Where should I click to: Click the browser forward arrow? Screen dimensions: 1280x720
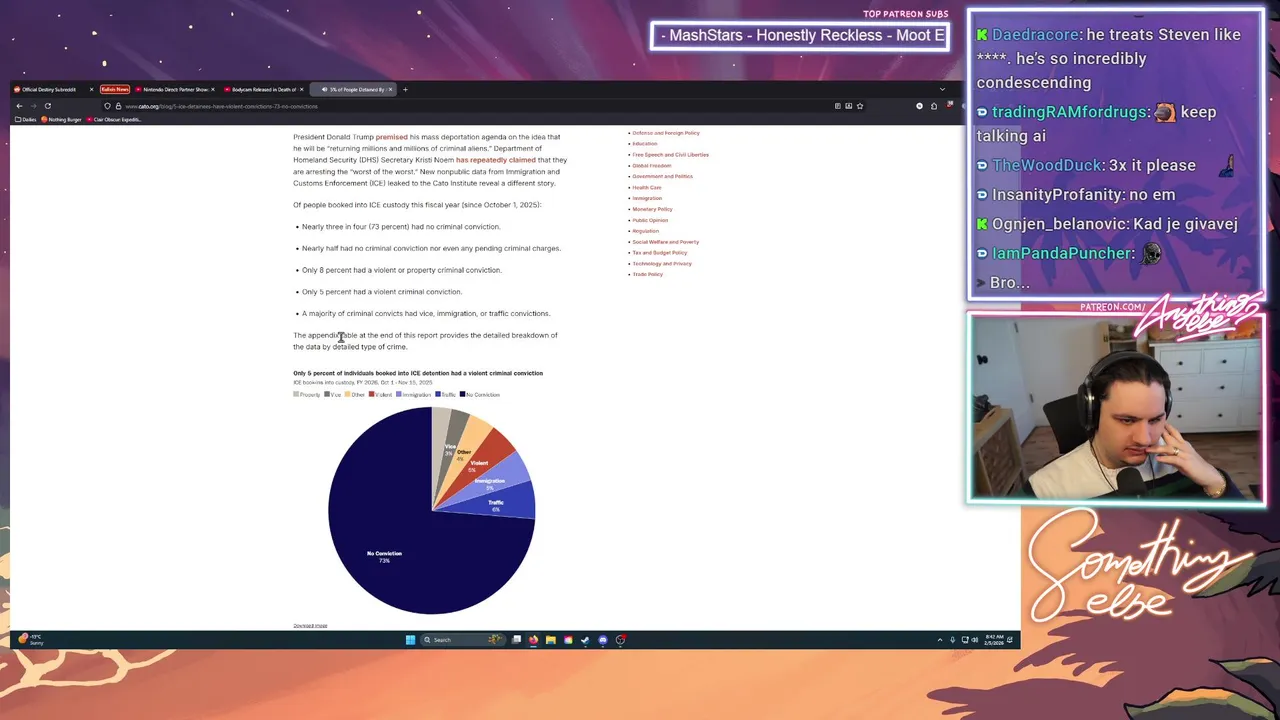pyautogui.click(x=33, y=106)
